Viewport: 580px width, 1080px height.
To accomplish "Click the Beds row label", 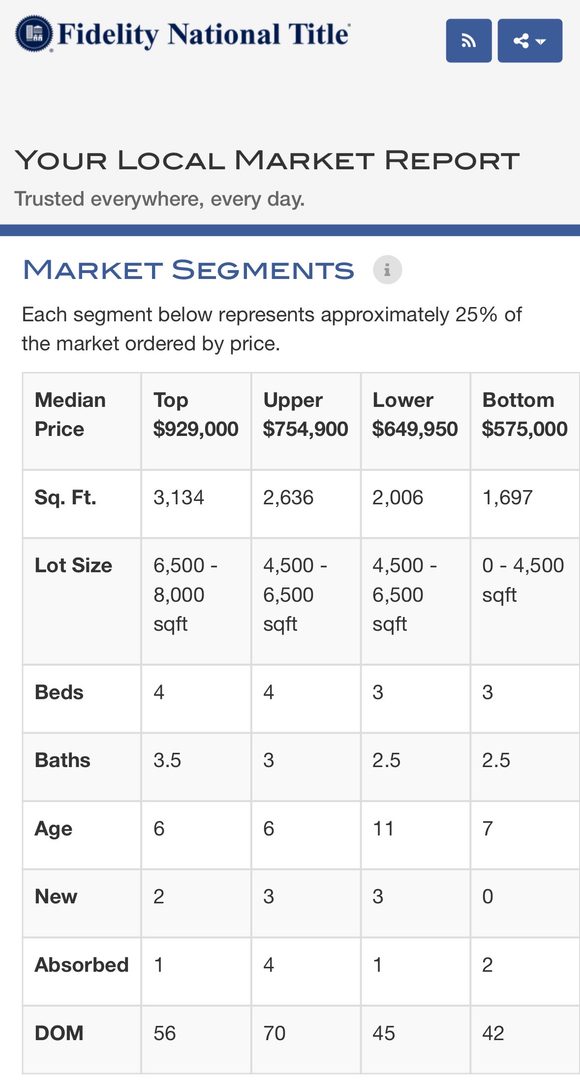I will click(x=59, y=692).
